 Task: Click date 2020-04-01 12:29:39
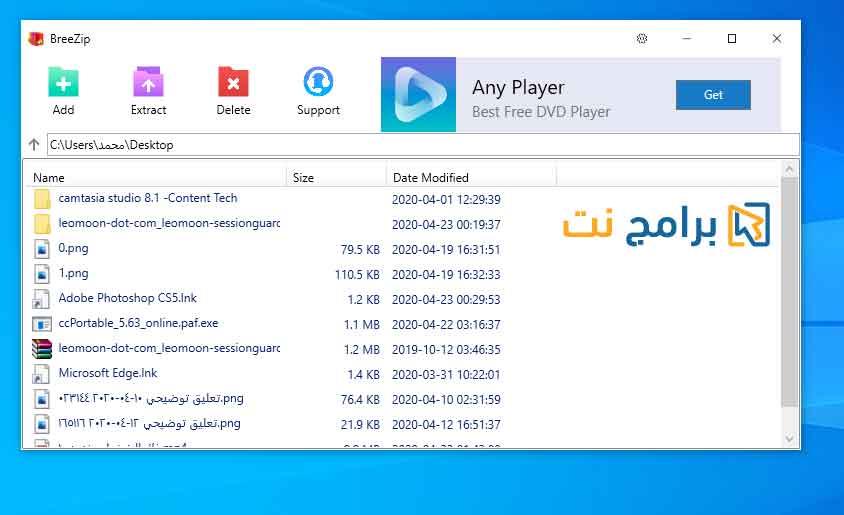446,200
